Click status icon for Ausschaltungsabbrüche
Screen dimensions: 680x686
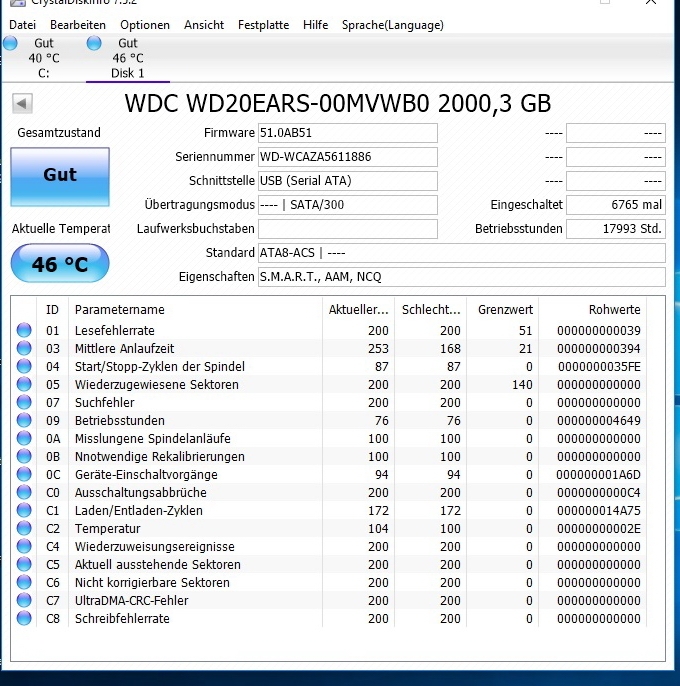(x=24, y=492)
